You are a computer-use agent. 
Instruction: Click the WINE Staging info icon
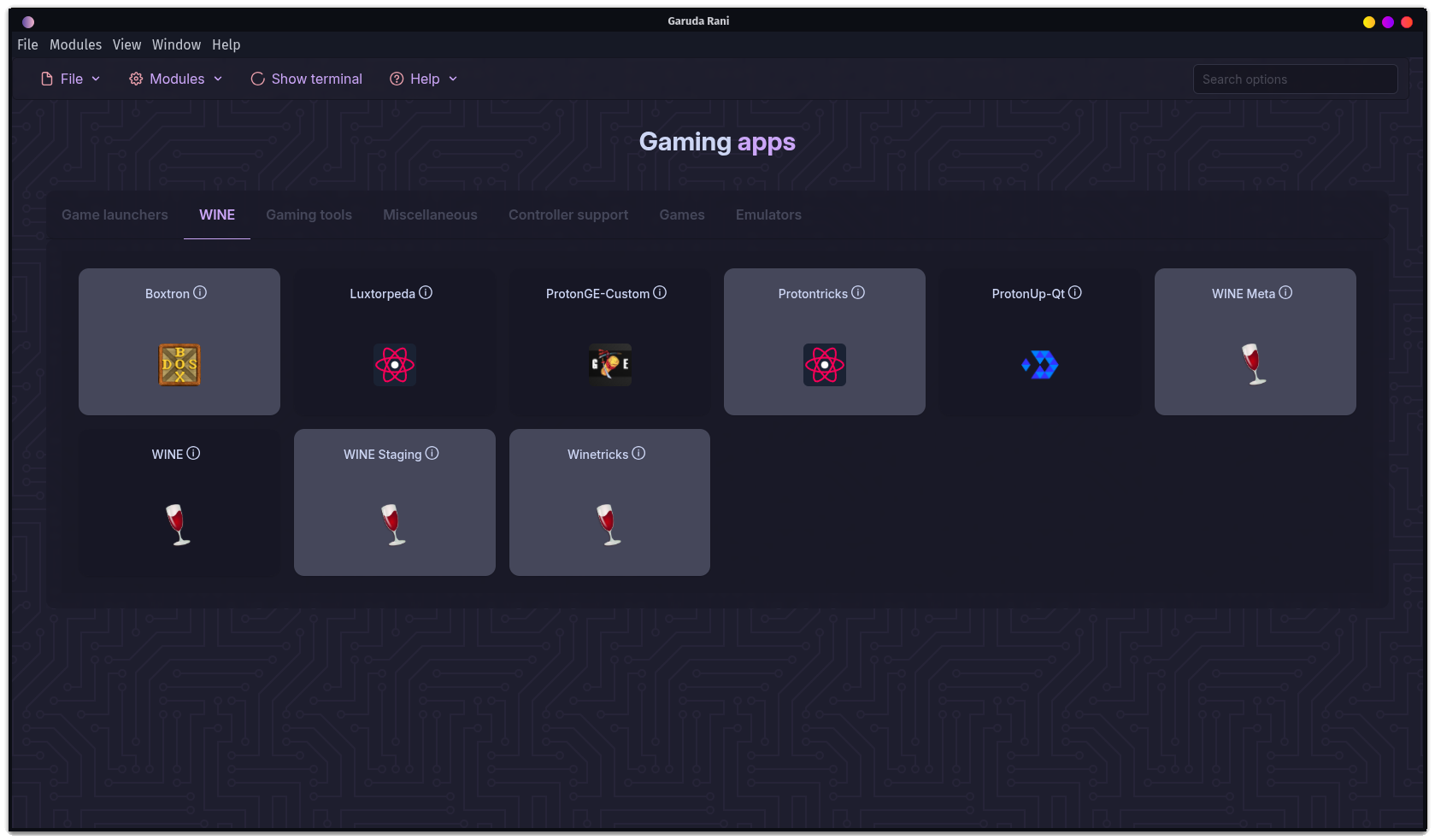coord(432,453)
